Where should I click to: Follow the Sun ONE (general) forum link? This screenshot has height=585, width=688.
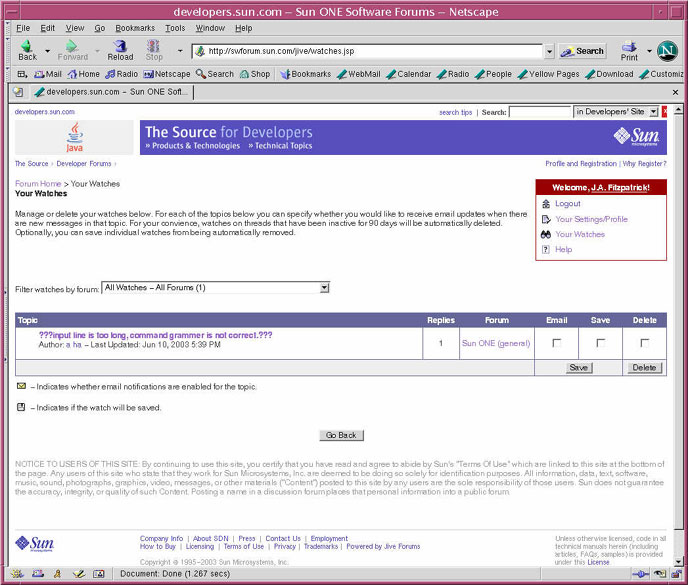tap(496, 343)
